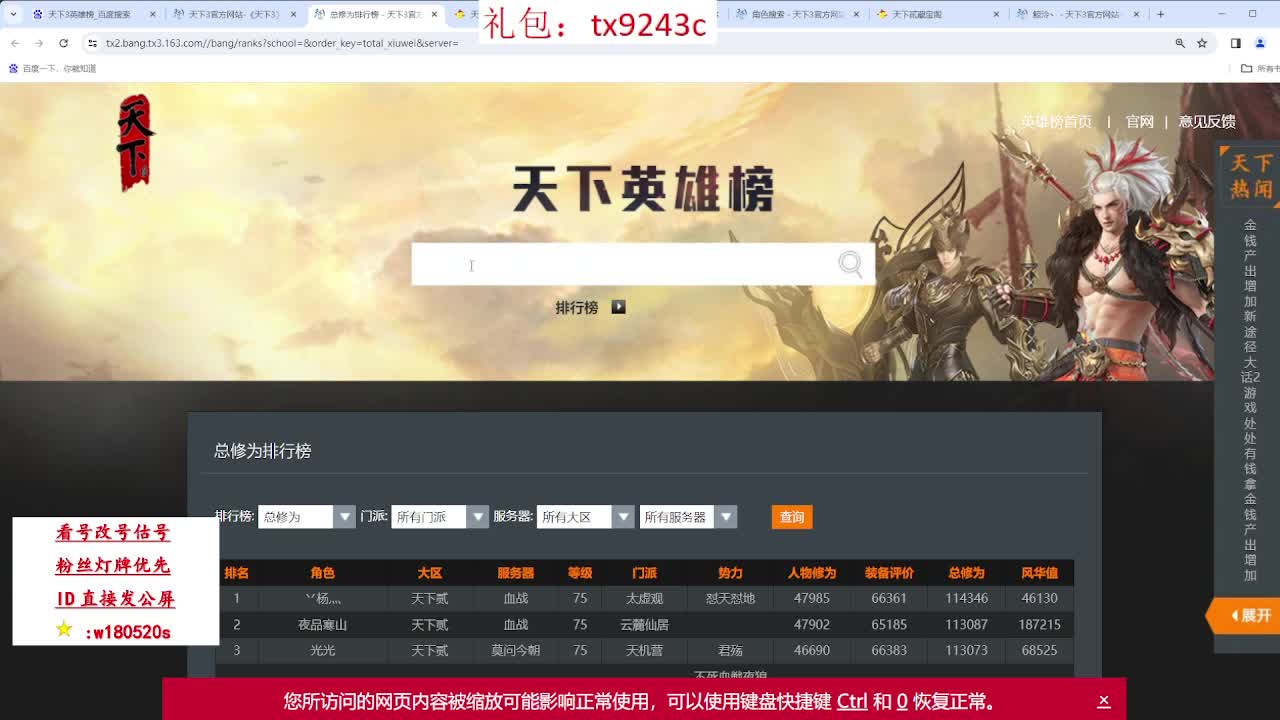
Task: Click 君殇 faction in rank 3 row
Action: pyautogui.click(x=730, y=650)
